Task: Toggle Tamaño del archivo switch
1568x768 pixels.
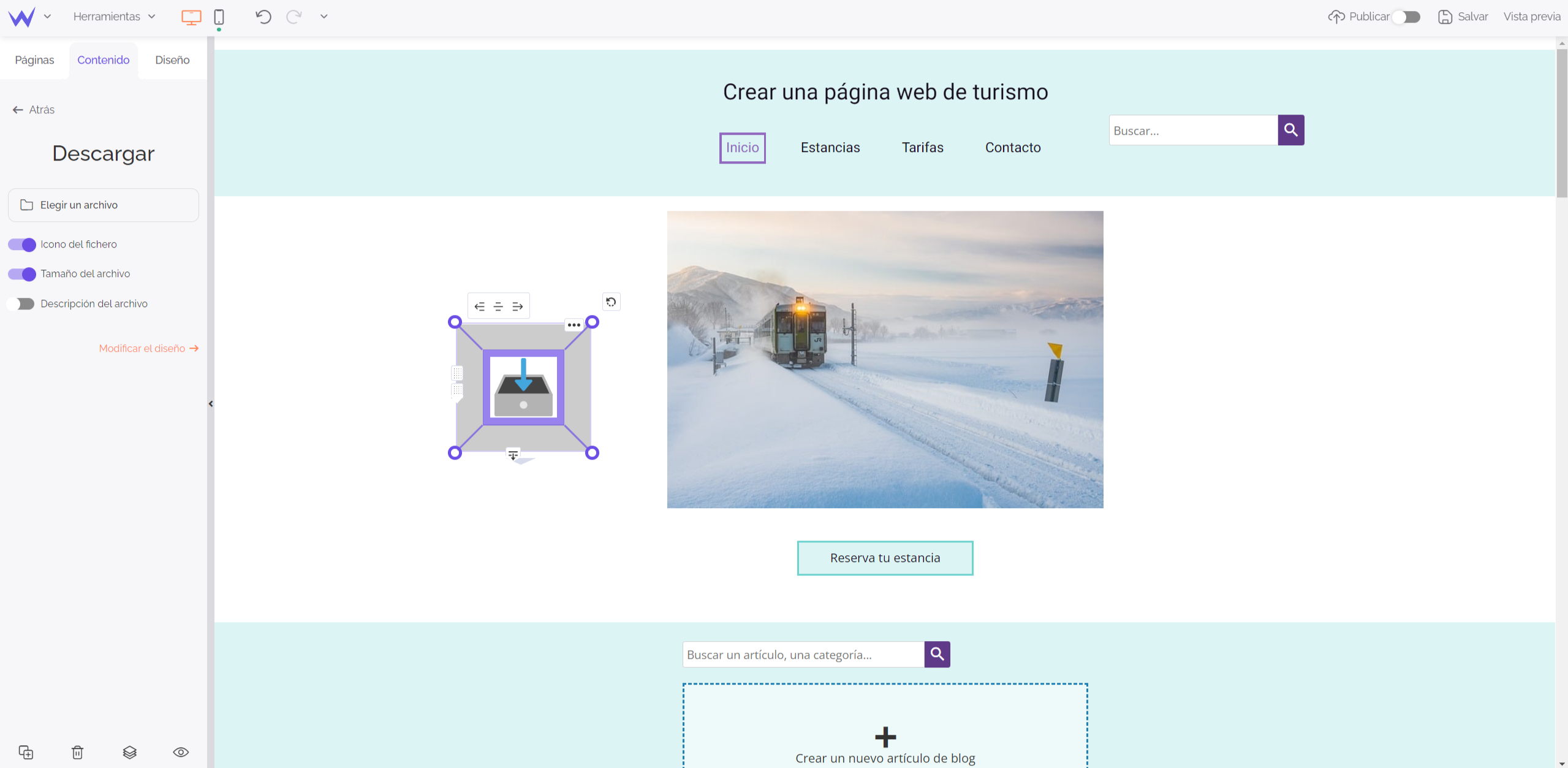Action: (x=22, y=274)
